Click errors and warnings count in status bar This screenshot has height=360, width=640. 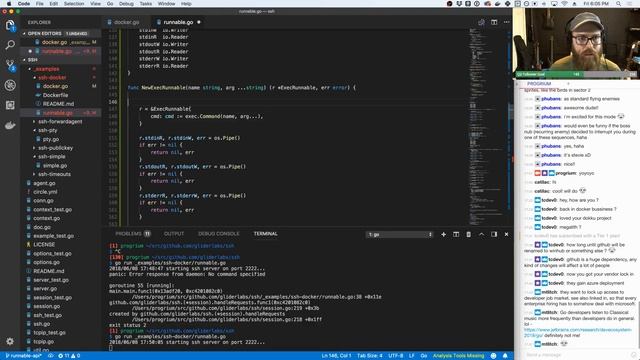(x=69, y=356)
